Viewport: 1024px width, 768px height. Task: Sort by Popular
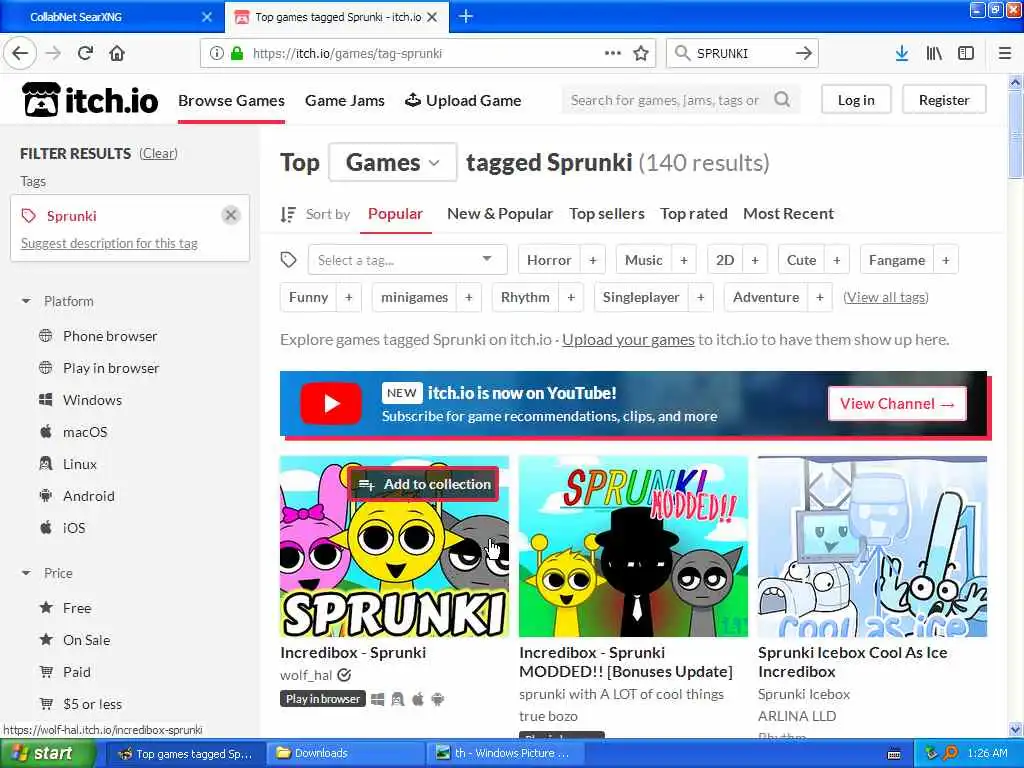(395, 214)
